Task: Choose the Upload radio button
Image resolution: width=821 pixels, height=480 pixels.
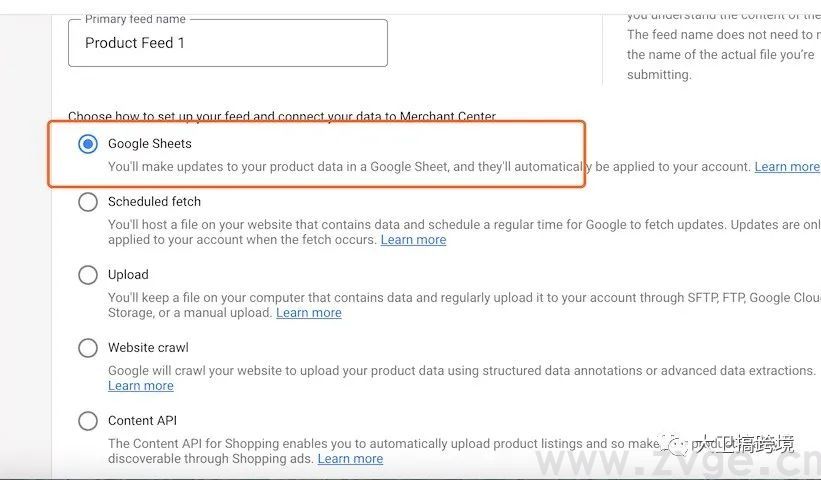Action: click(88, 275)
